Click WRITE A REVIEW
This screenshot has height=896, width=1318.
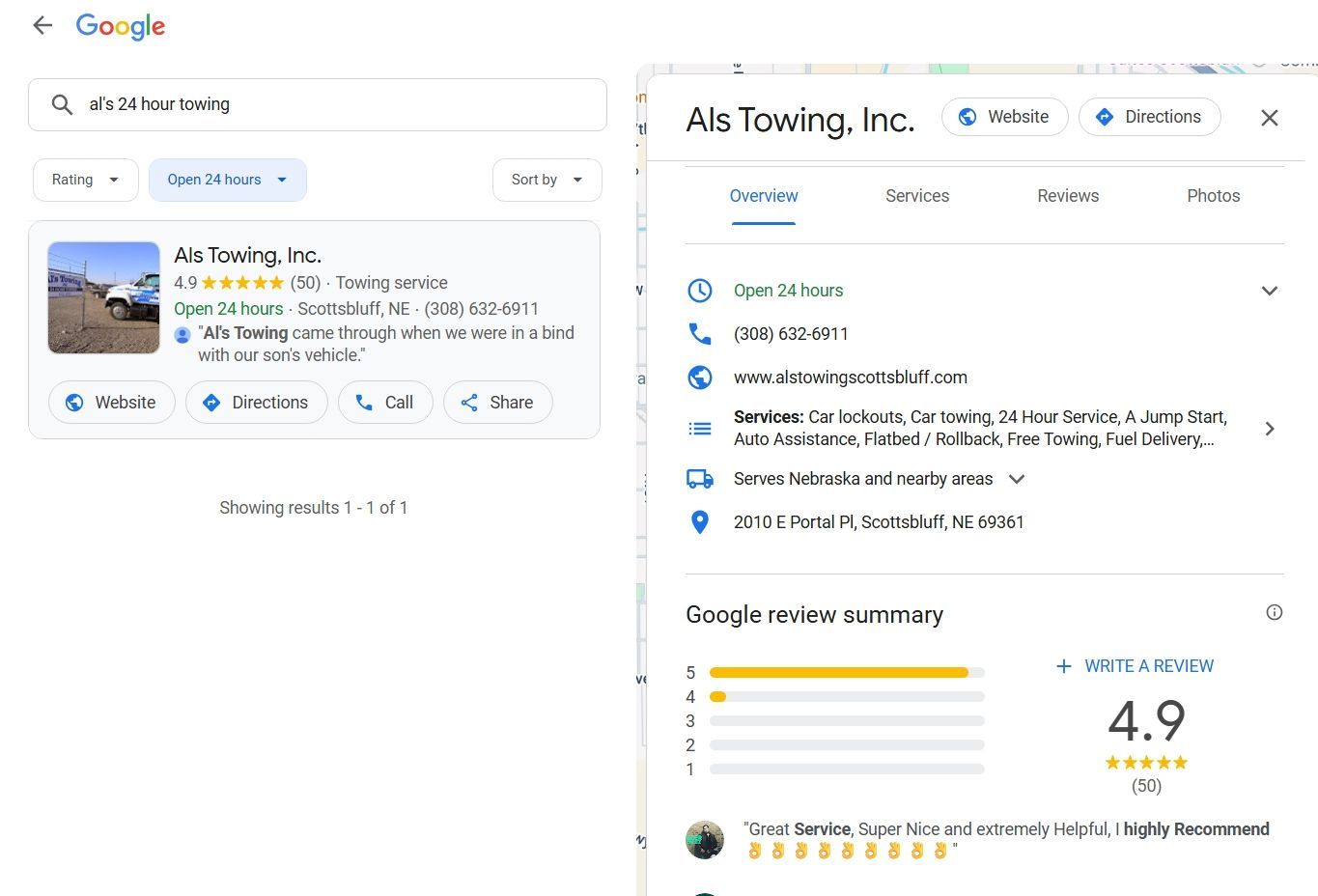tap(1135, 666)
